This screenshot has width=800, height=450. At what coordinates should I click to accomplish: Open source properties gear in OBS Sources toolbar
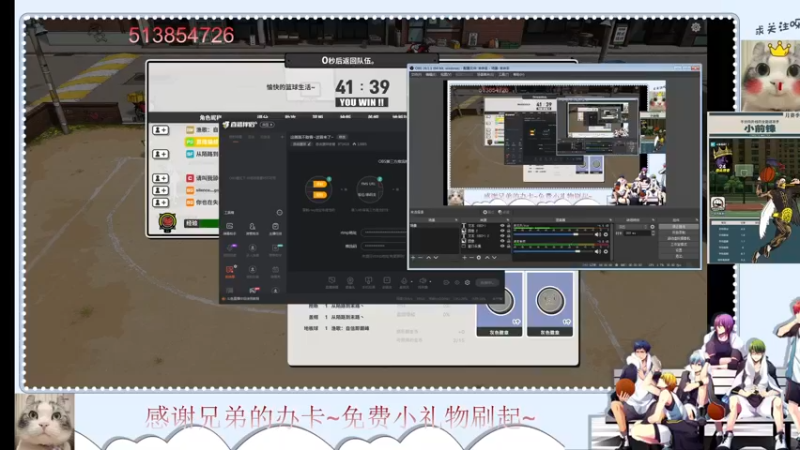(x=479, y=258)
